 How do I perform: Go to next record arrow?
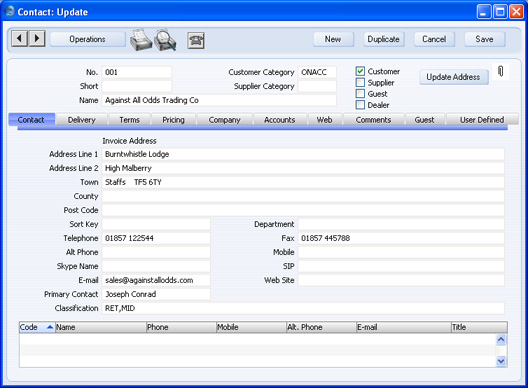pos(37,39)
